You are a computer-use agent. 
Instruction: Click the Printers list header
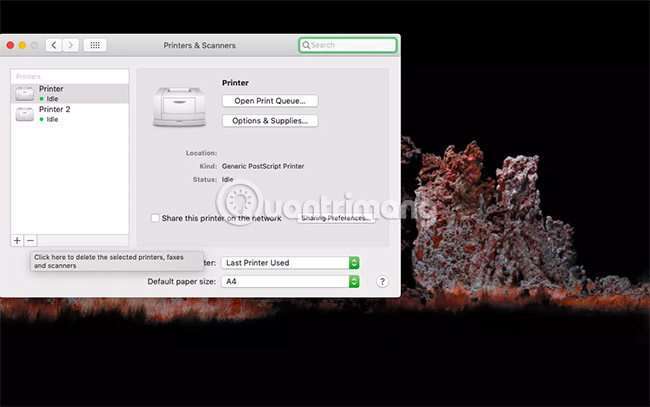(29, 77)
